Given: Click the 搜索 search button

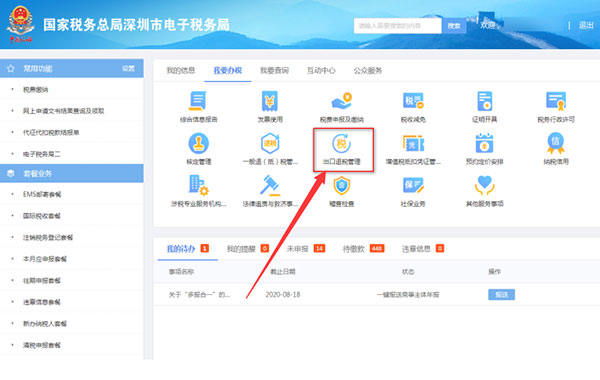Looking at the screenshot, I should [x=454, y=26].
